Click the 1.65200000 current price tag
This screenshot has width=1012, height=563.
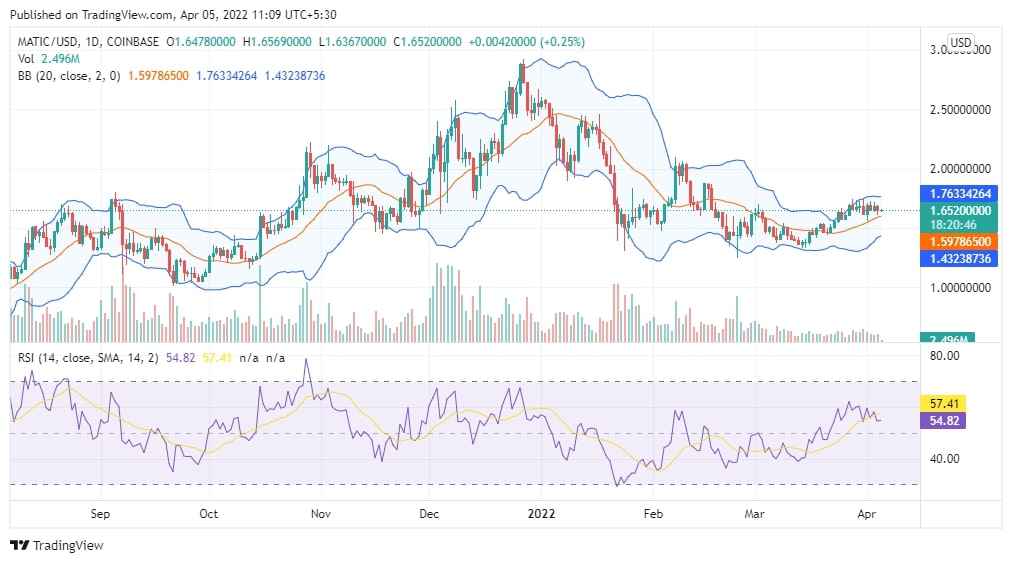click(959, 210)
